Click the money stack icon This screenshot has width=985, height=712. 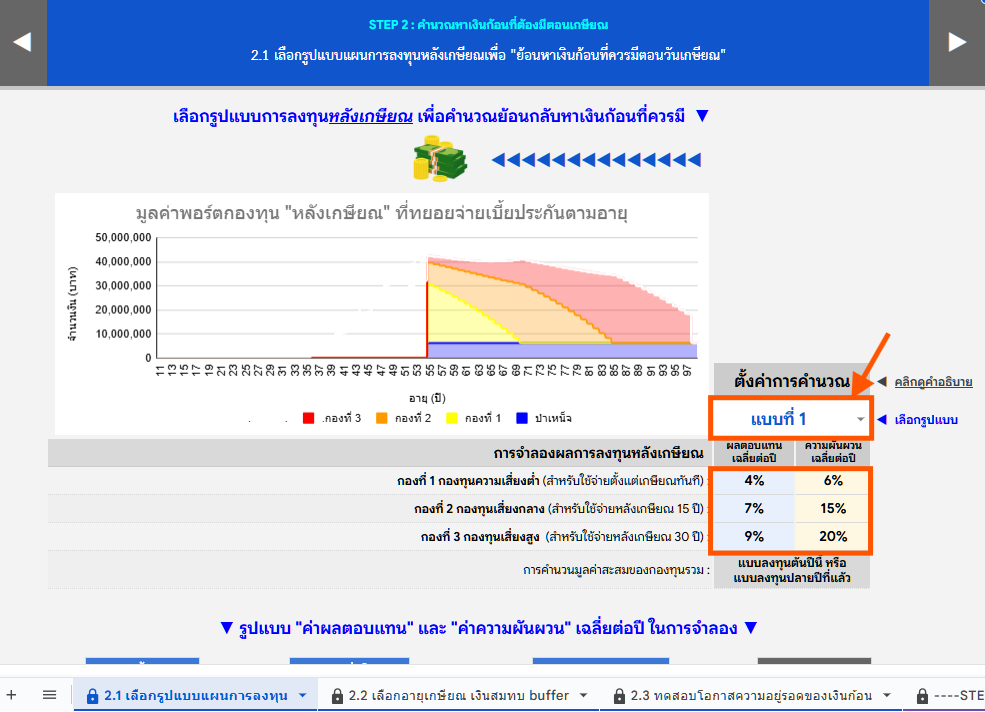pos(440,159)
